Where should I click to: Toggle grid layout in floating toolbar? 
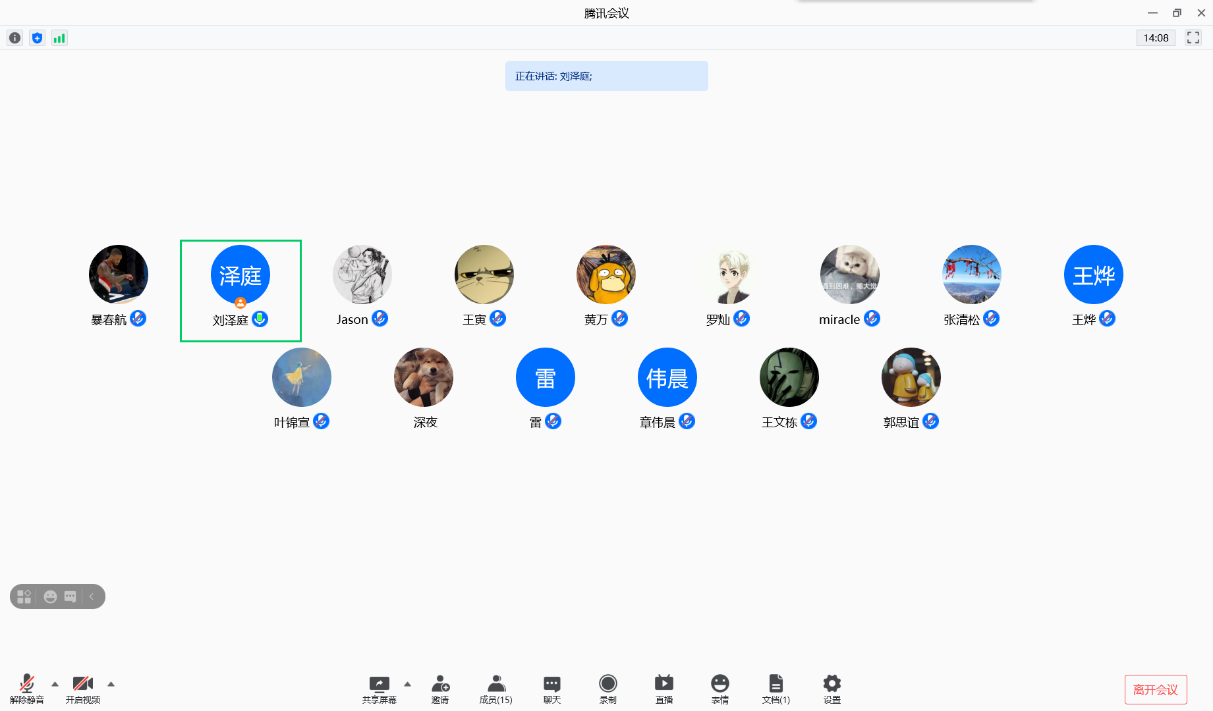point(24,597)
